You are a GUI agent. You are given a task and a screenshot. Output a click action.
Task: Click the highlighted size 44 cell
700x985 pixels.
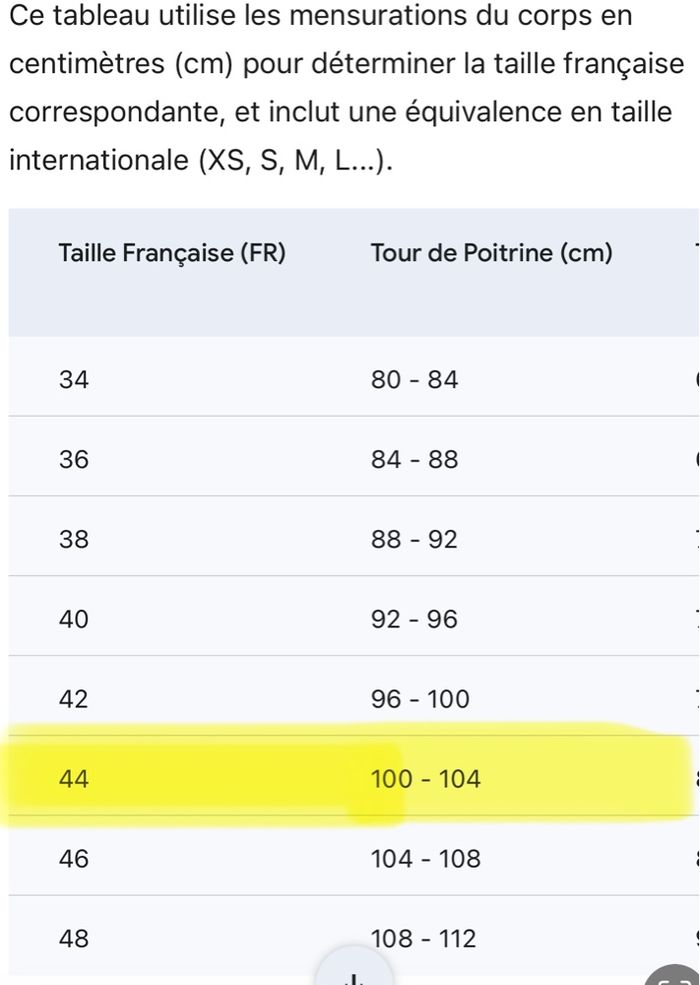pyautogui.click(x=75, y=779)
